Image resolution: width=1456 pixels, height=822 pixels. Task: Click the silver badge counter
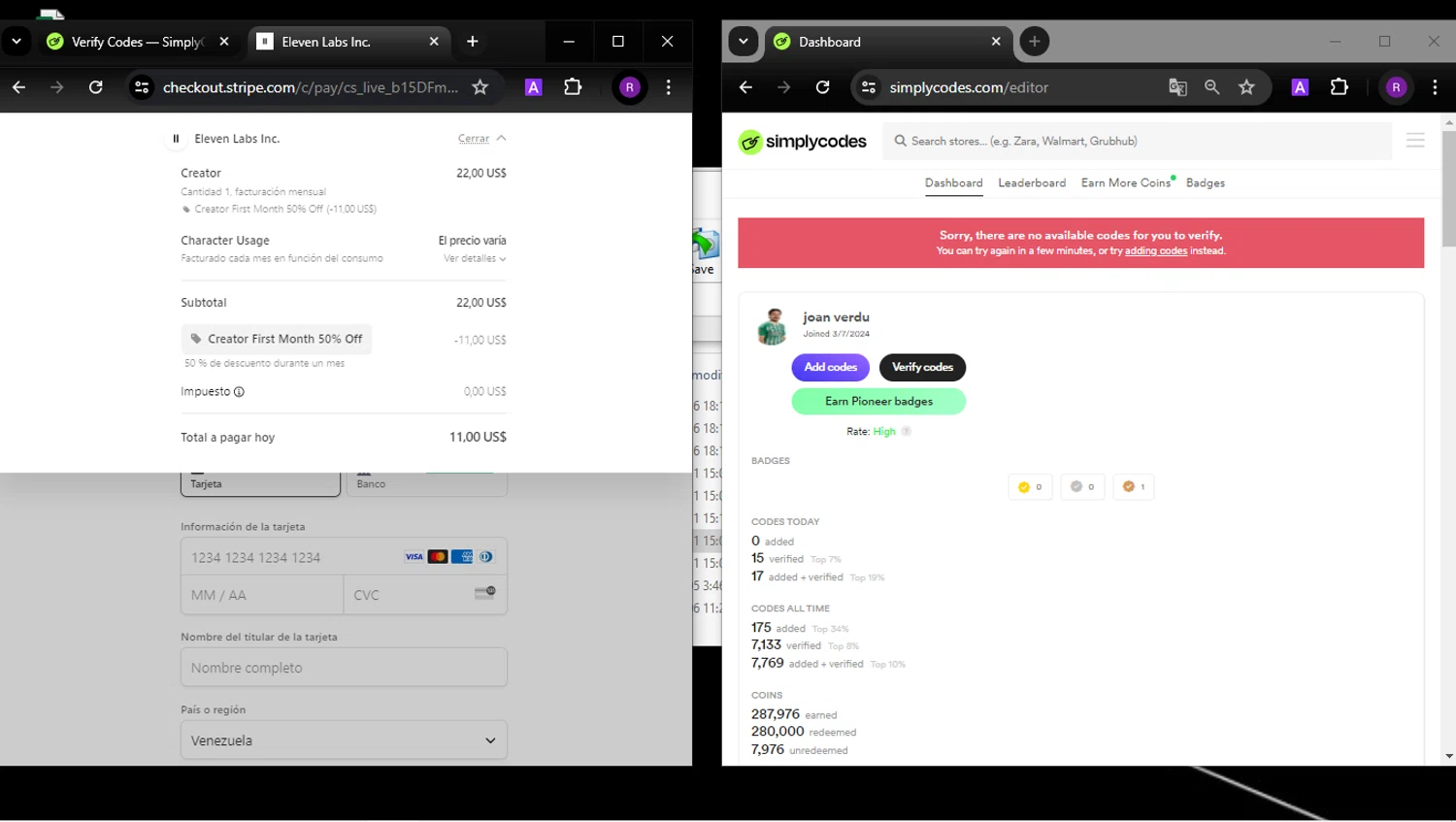click(x=1082, y=487)
